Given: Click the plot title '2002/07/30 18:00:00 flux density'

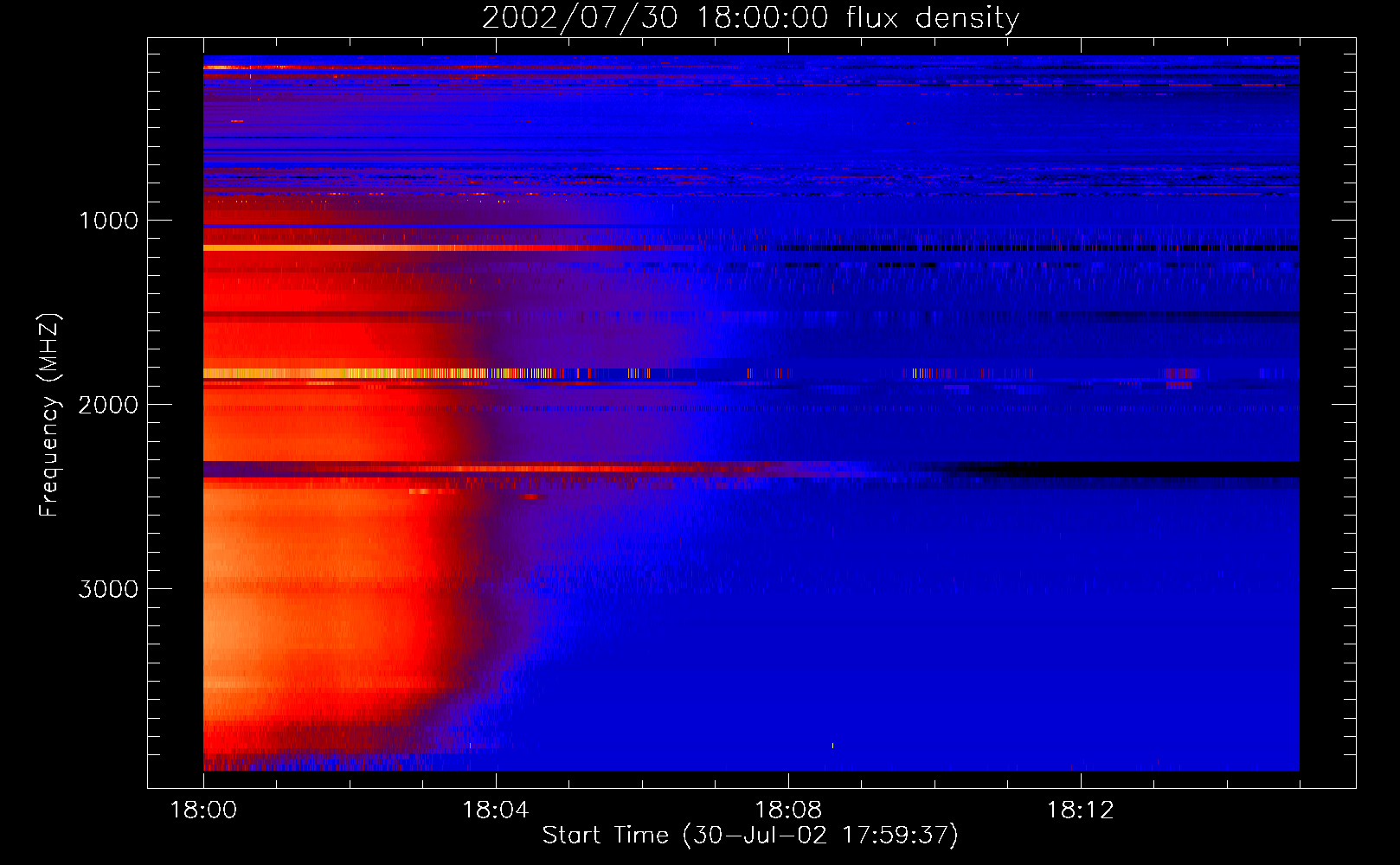Looking at the screenshot, I should 750,17.
